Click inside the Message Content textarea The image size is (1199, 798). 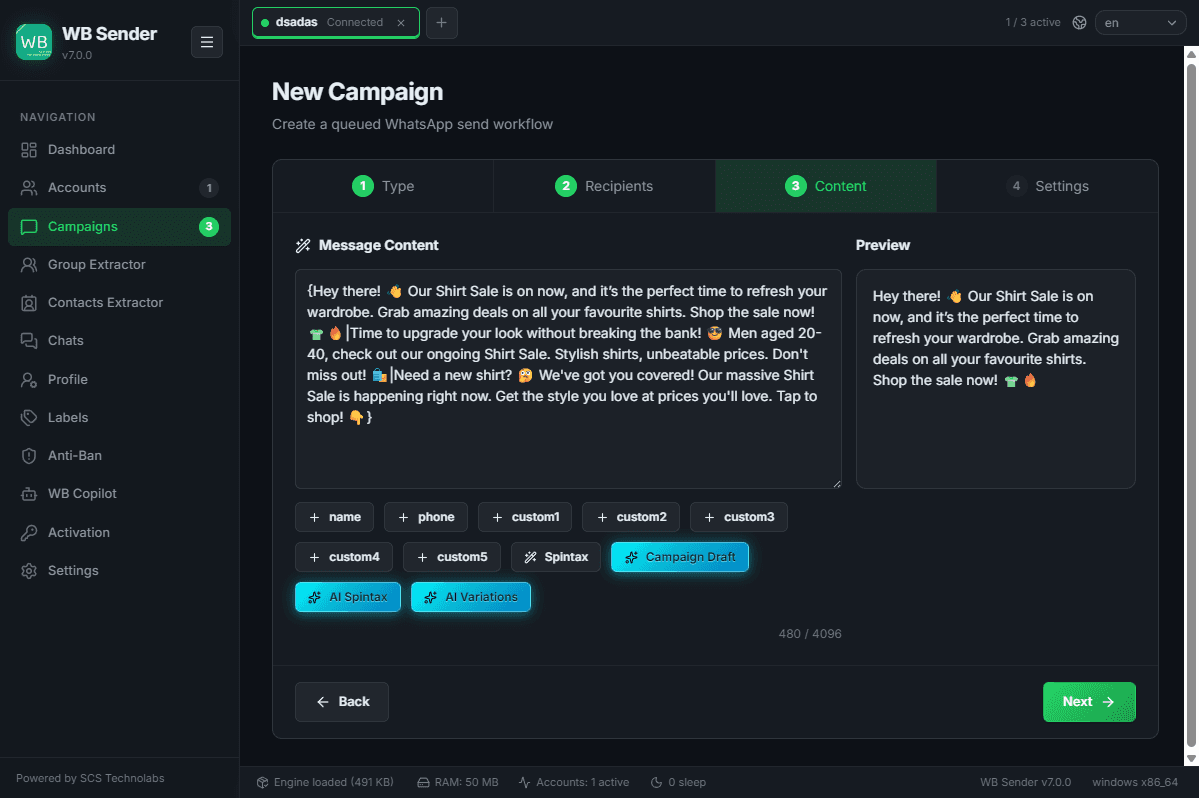568,379
